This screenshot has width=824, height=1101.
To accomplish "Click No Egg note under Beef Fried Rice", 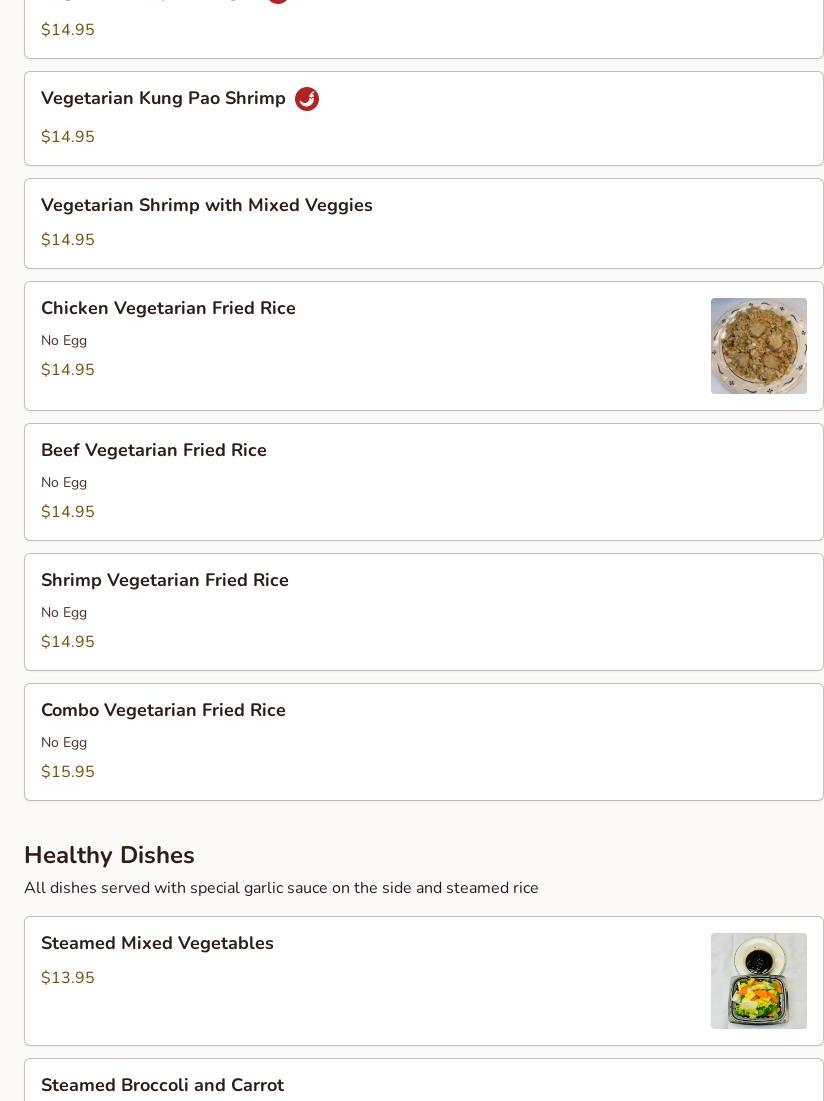I will coord(64,482).
